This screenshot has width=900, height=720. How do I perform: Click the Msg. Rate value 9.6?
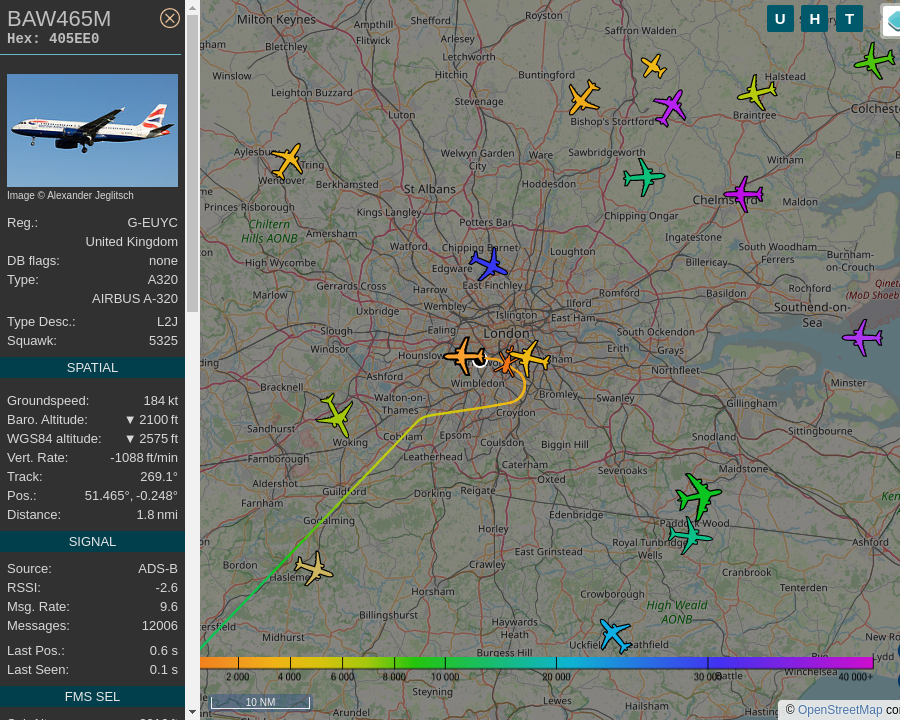coord(169,606)
